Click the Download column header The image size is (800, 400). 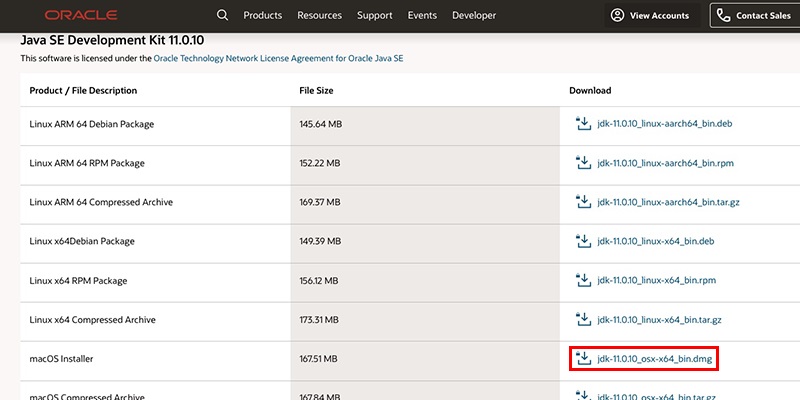(590, 90)
